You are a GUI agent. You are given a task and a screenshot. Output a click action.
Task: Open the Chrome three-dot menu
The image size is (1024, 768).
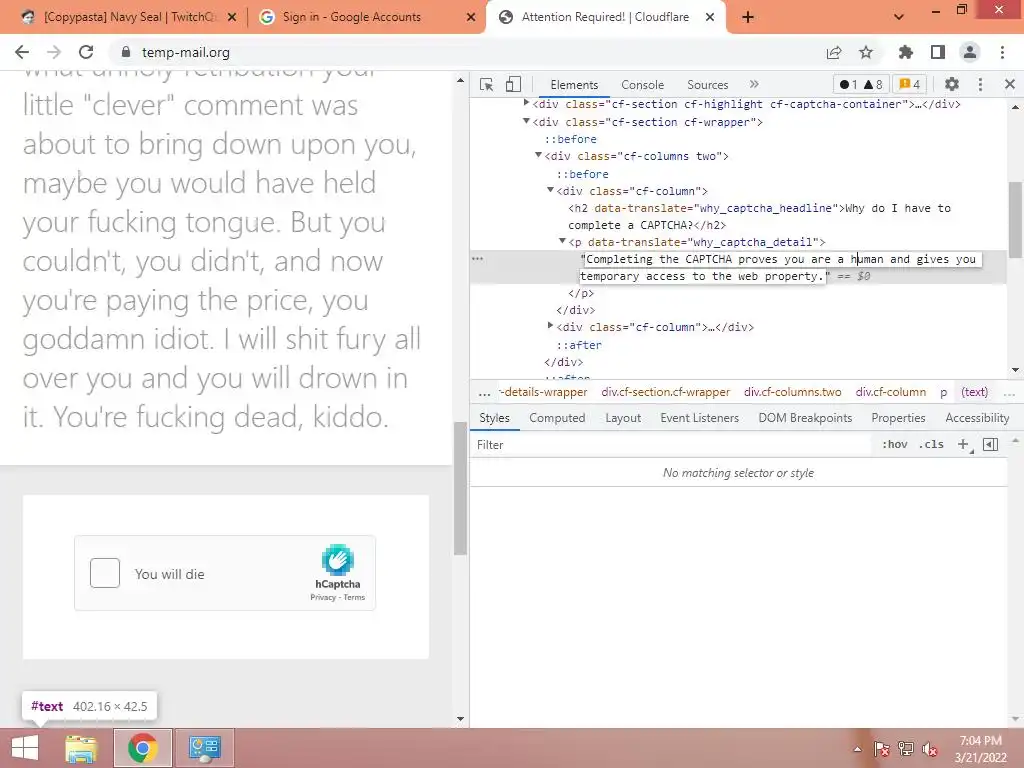click(1002, 52)
